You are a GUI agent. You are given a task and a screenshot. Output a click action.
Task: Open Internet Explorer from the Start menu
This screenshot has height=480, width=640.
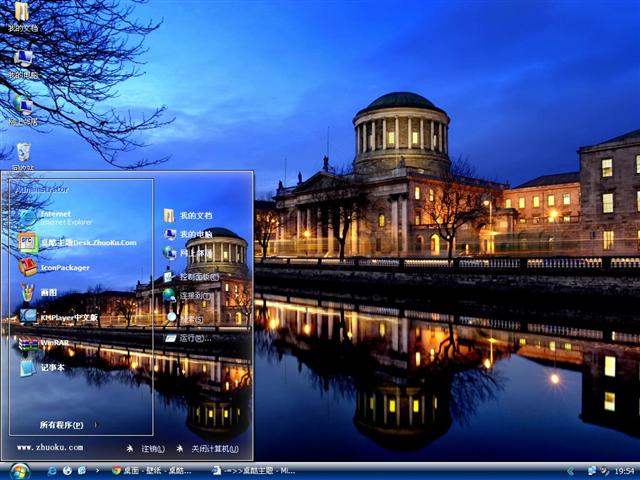(x=55, y=217)
